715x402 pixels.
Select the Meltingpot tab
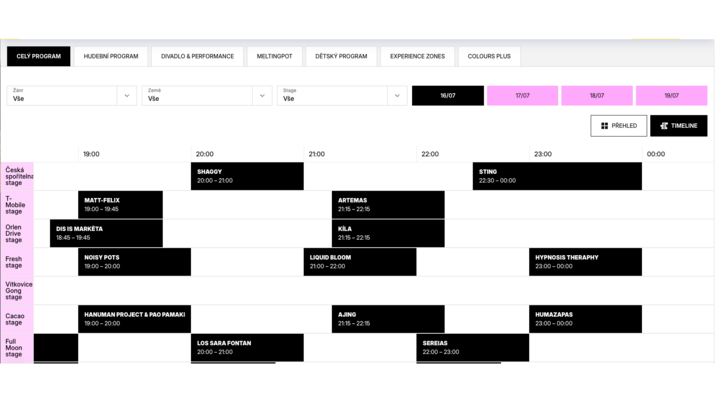pos(274,56)
